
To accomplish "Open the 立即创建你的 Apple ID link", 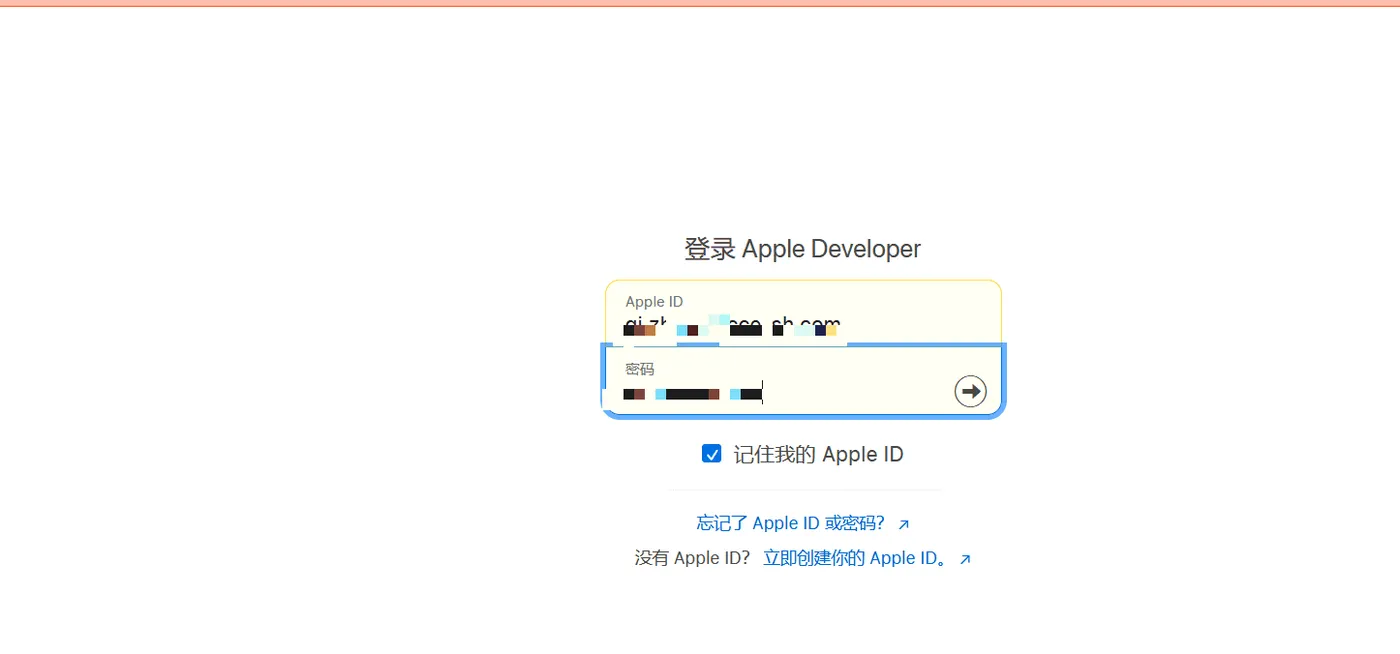I will pos(867,558).
